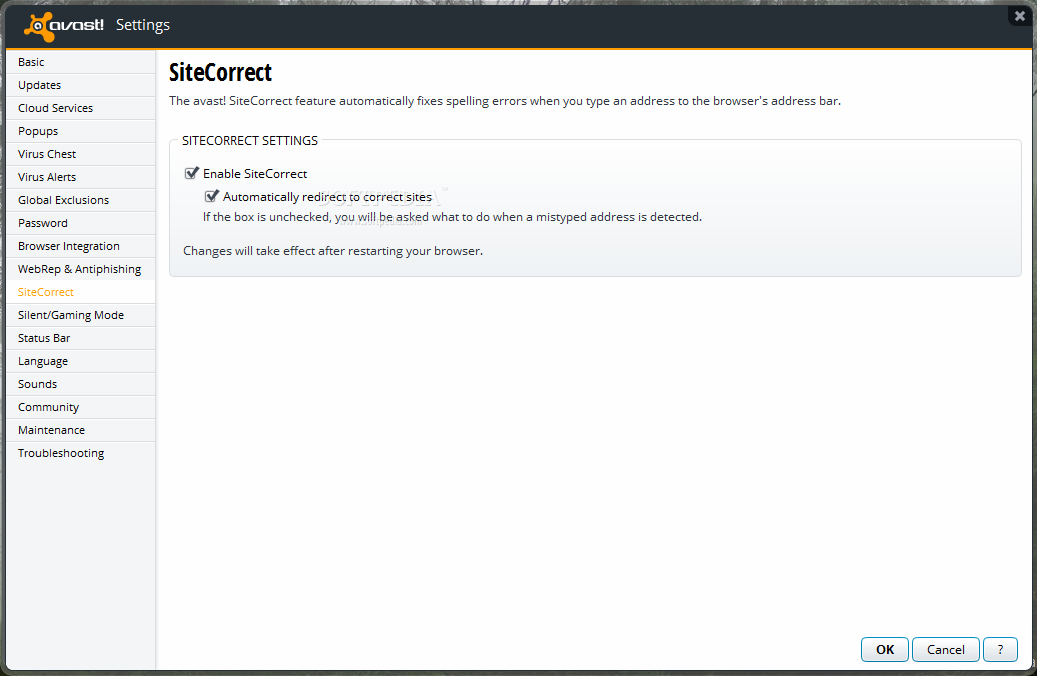Screen dimensions: 1037x676
Task: Go to Updates settings
Action: pyautogui.click(x=81, y=85)
